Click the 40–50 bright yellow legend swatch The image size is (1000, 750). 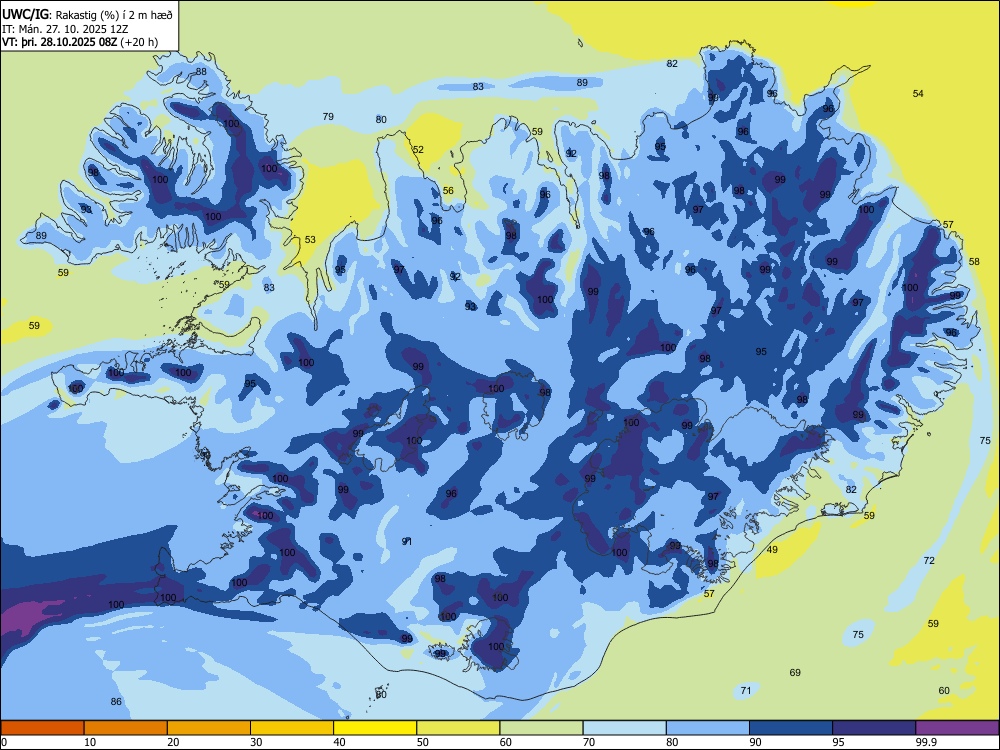click(x=375, y=728)
